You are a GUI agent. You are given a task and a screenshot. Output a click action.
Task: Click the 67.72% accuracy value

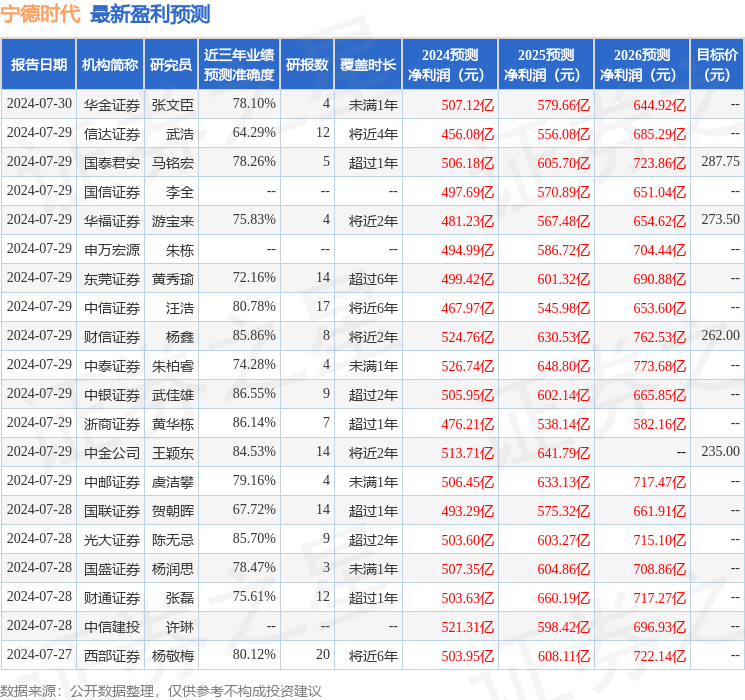point(254,509)
